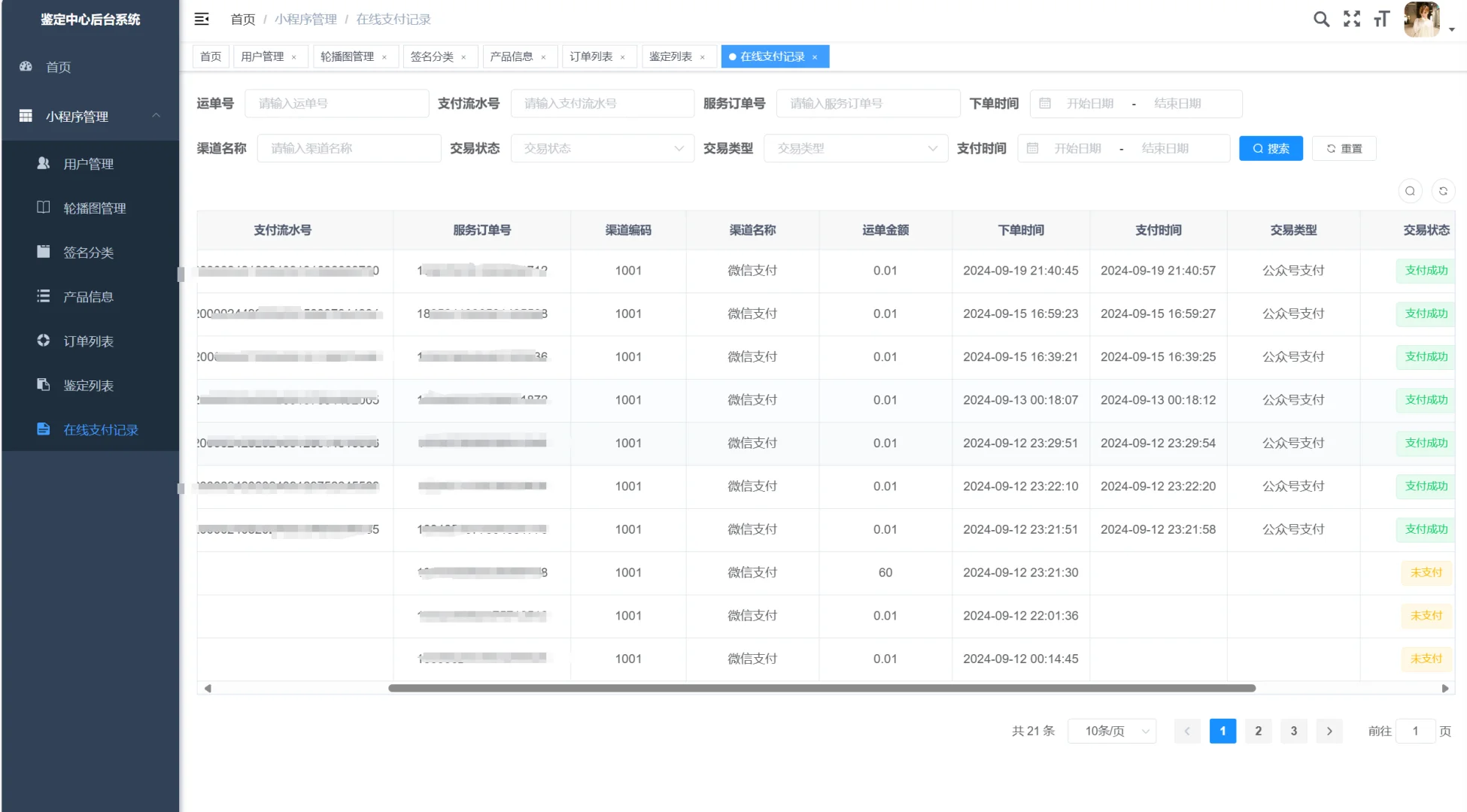Toggle fullscreen mode with the expand icon

tap(1351, 19)
